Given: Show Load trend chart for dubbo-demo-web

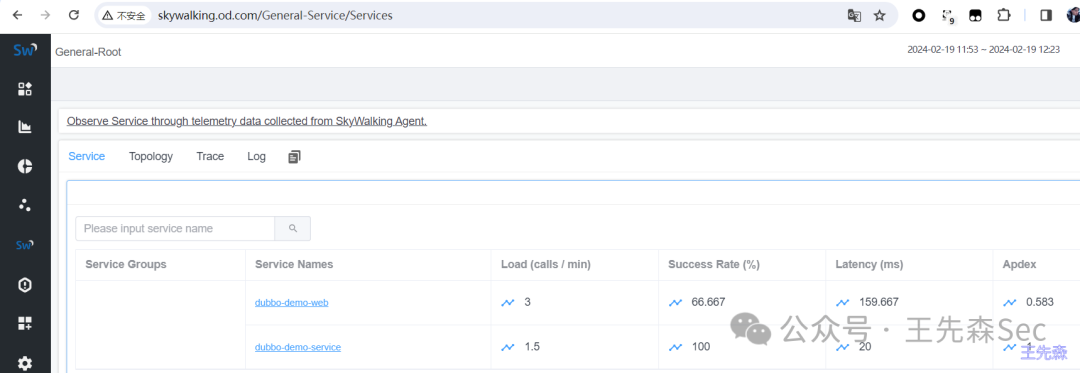Looking at the screenshot, I should 508,302.
